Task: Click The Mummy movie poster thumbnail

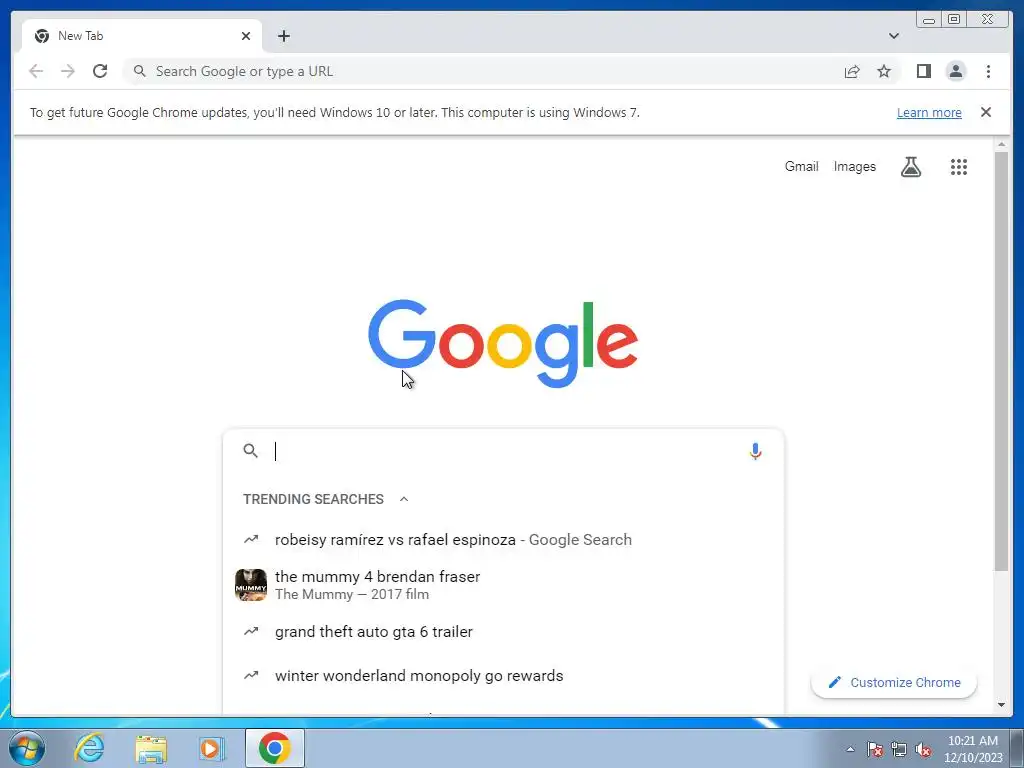Action: 251,584
